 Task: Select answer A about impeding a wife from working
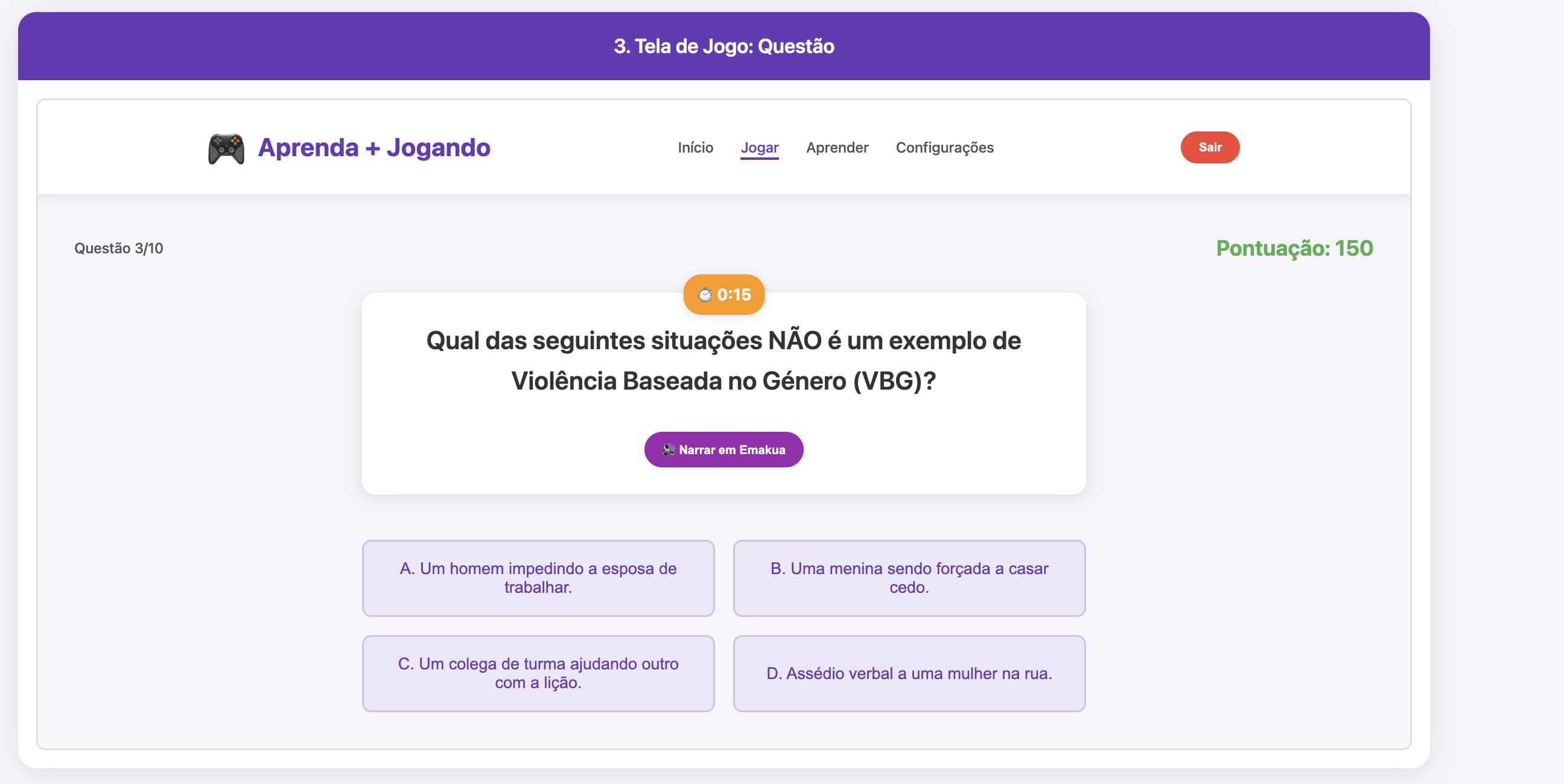(x=538, y=578)
